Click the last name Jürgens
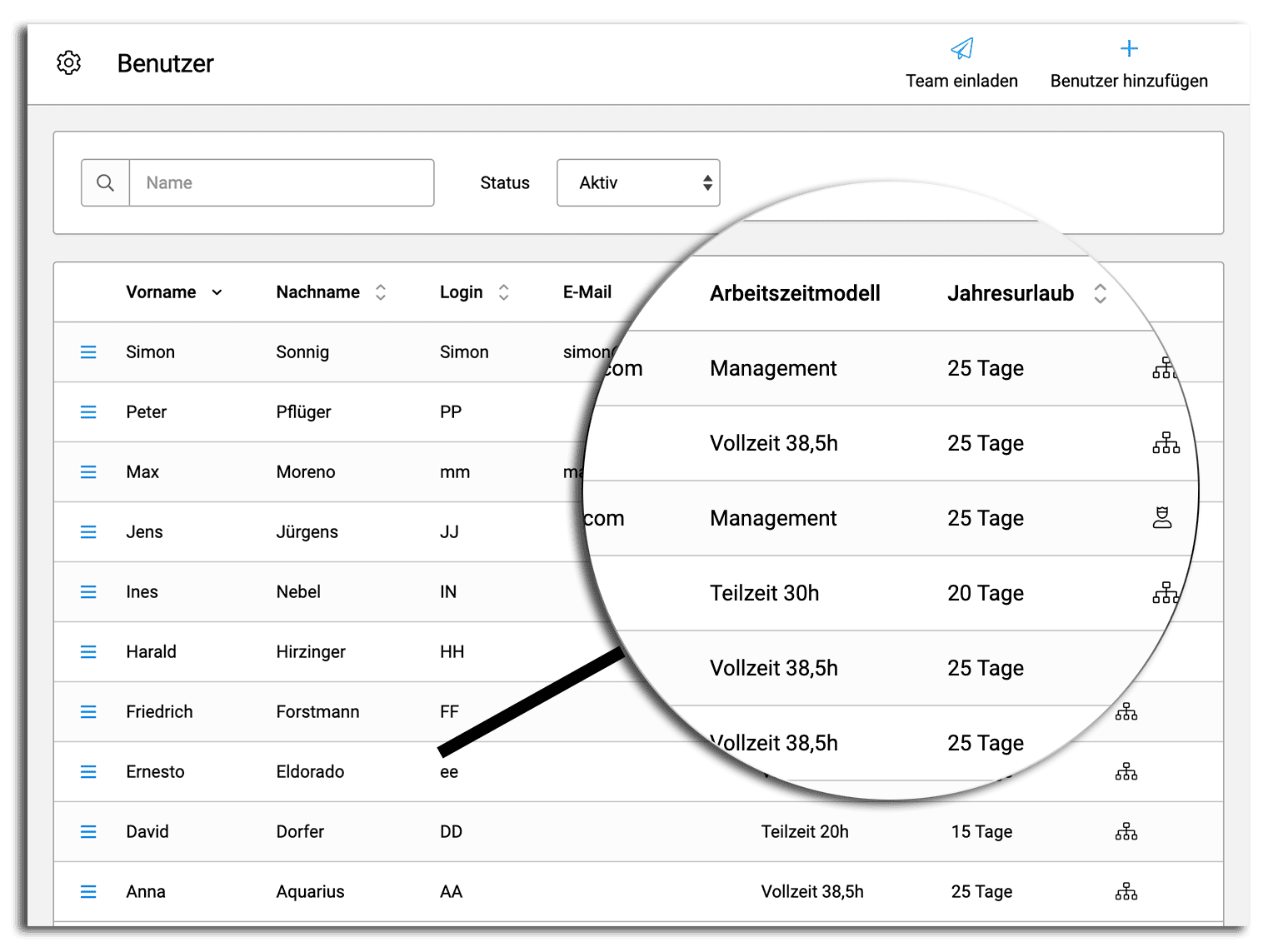1273x952 pixels. coord(307,532)
